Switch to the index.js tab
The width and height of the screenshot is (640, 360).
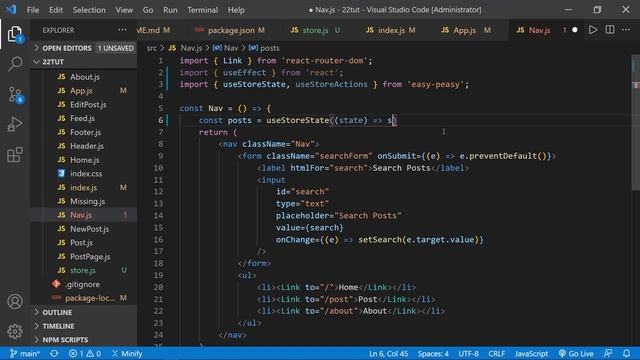[x=390, y=30]
